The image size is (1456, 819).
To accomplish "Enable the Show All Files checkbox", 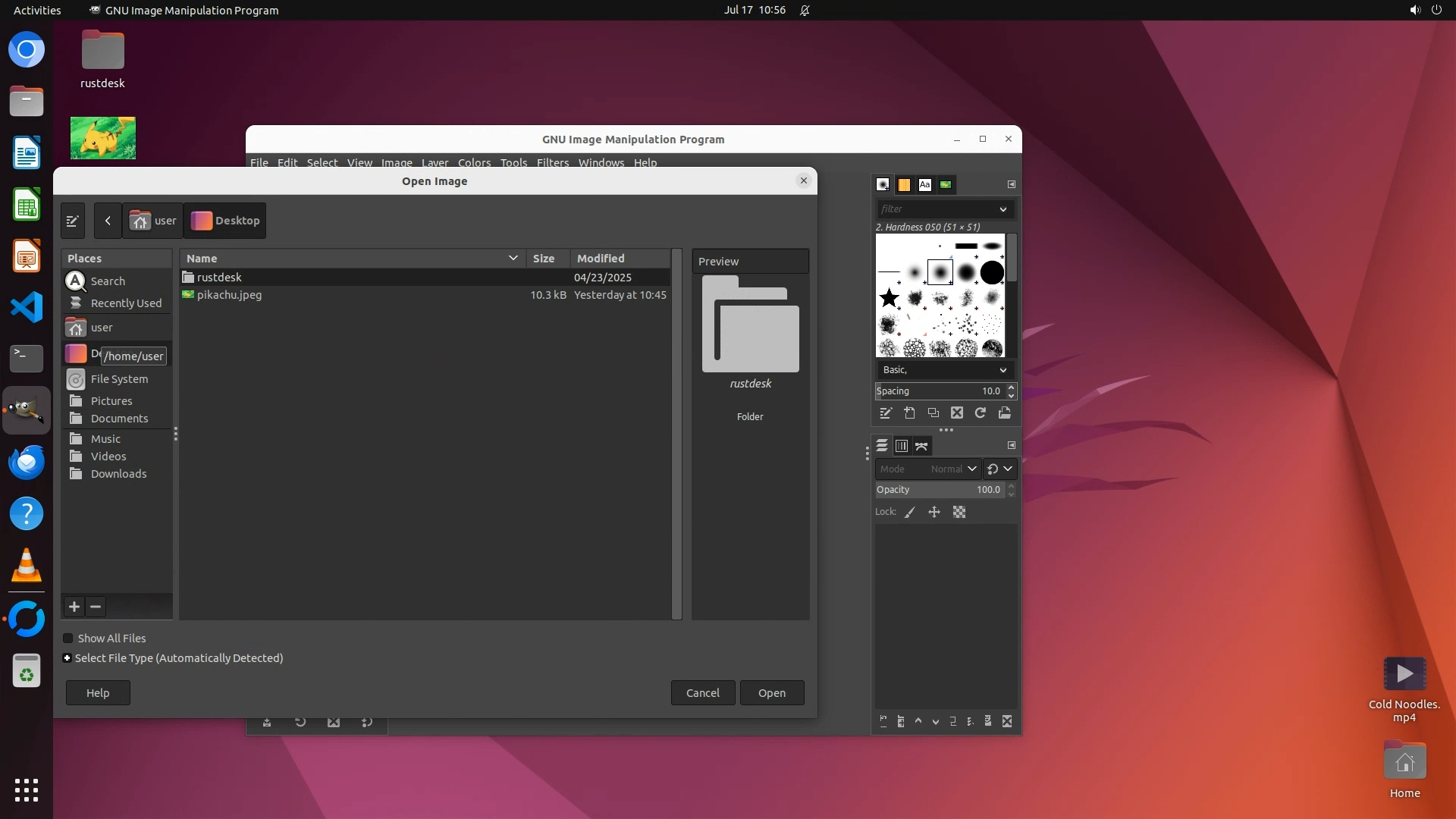I will (68, 639).
